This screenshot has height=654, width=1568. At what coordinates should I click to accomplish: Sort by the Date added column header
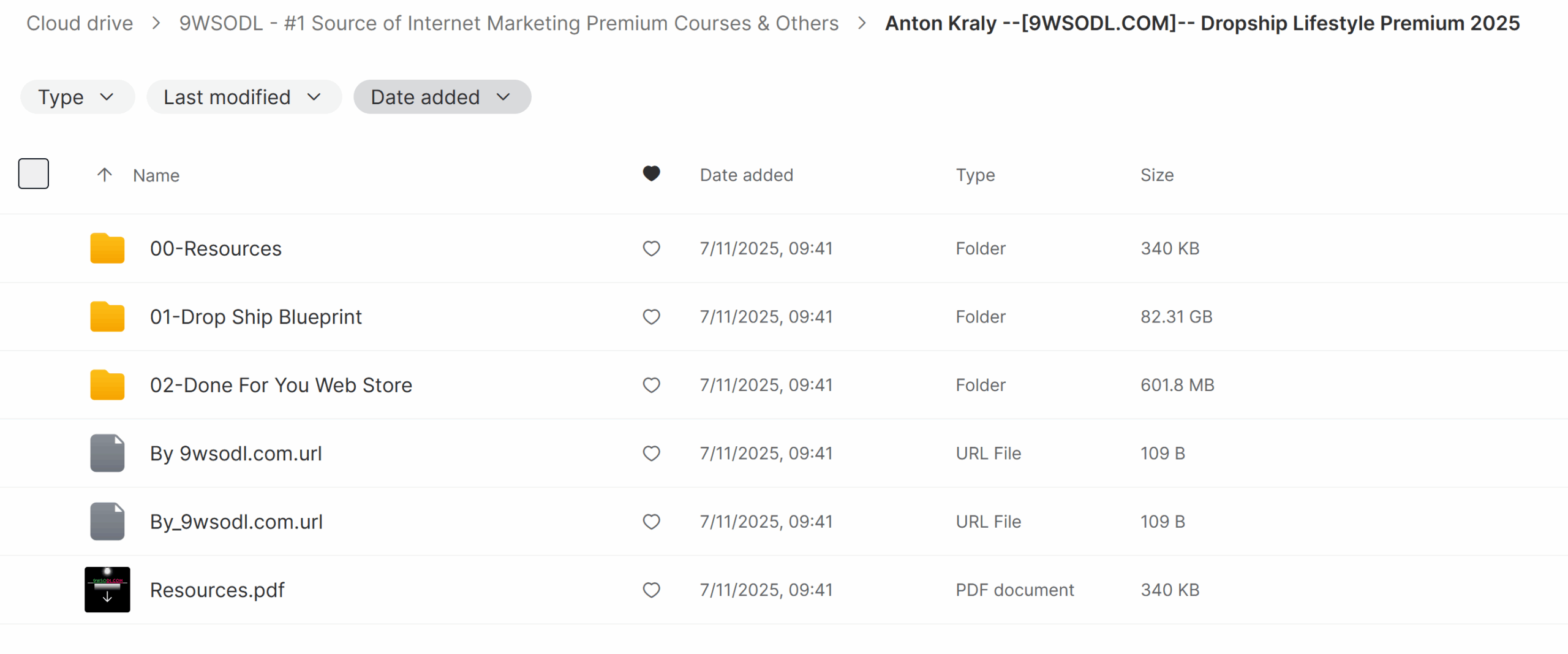tap(746, 175)
